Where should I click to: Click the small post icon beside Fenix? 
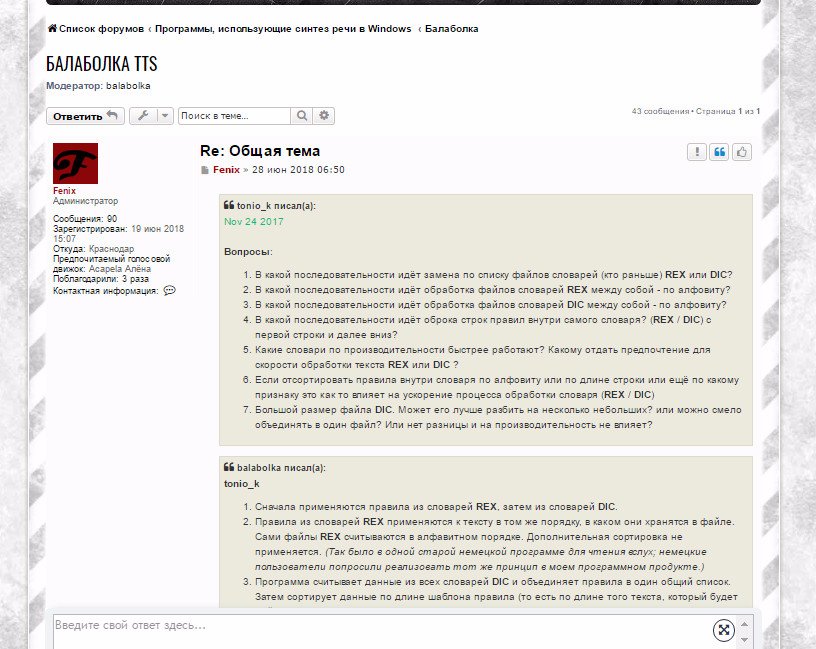205,171
